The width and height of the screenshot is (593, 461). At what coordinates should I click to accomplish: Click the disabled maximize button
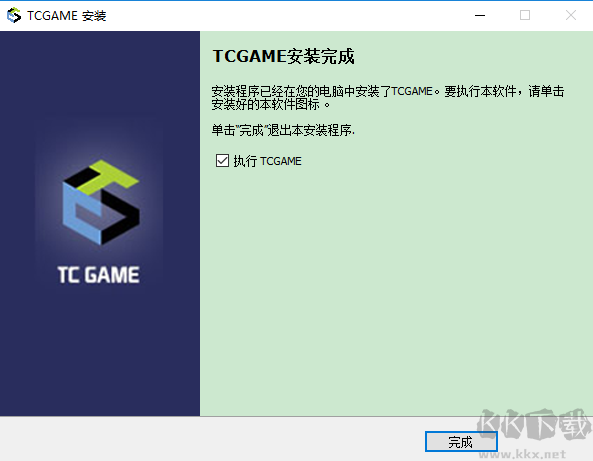click(x=525, y=16)
